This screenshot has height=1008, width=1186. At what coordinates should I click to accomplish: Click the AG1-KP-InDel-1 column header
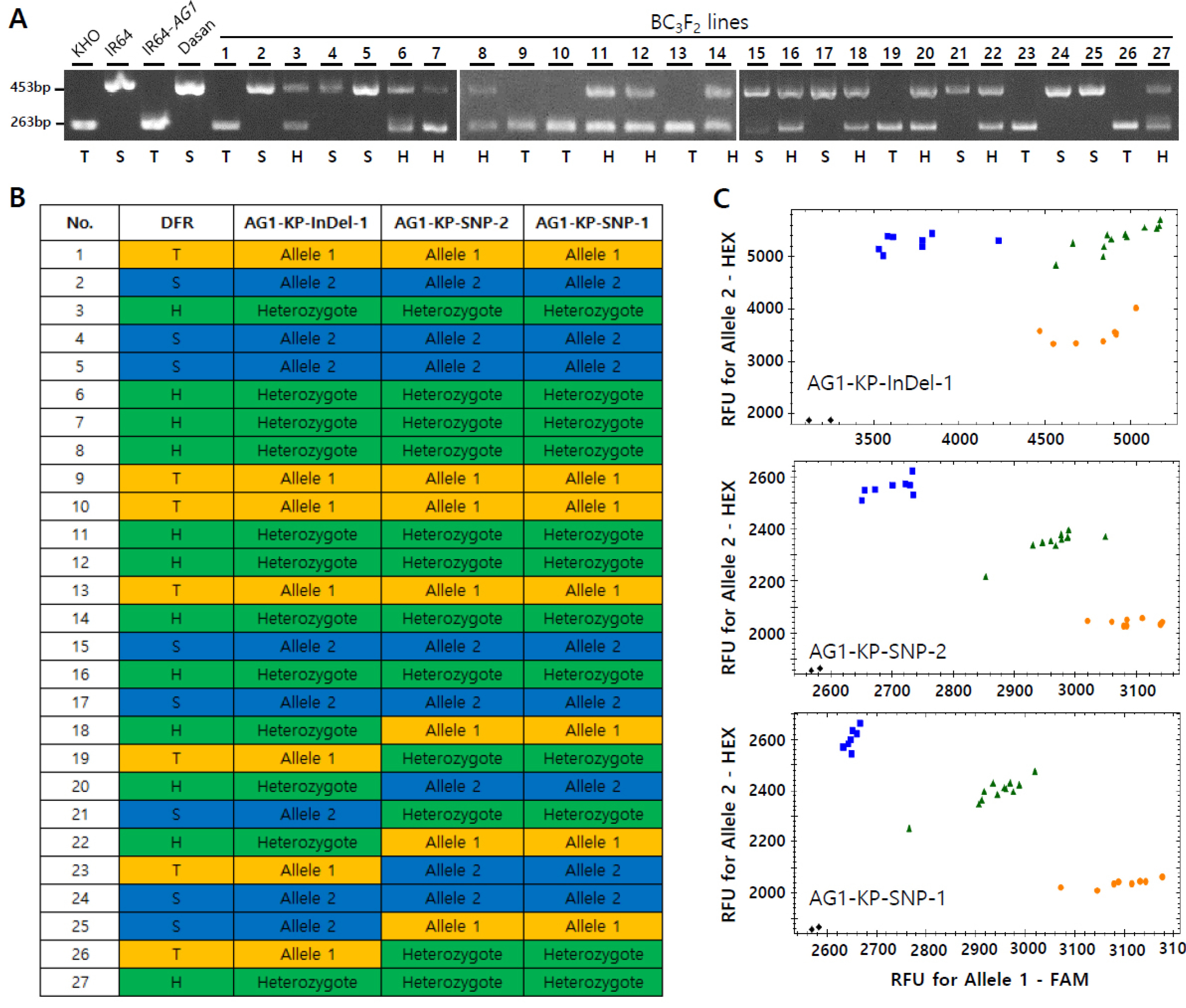[307, 223]
